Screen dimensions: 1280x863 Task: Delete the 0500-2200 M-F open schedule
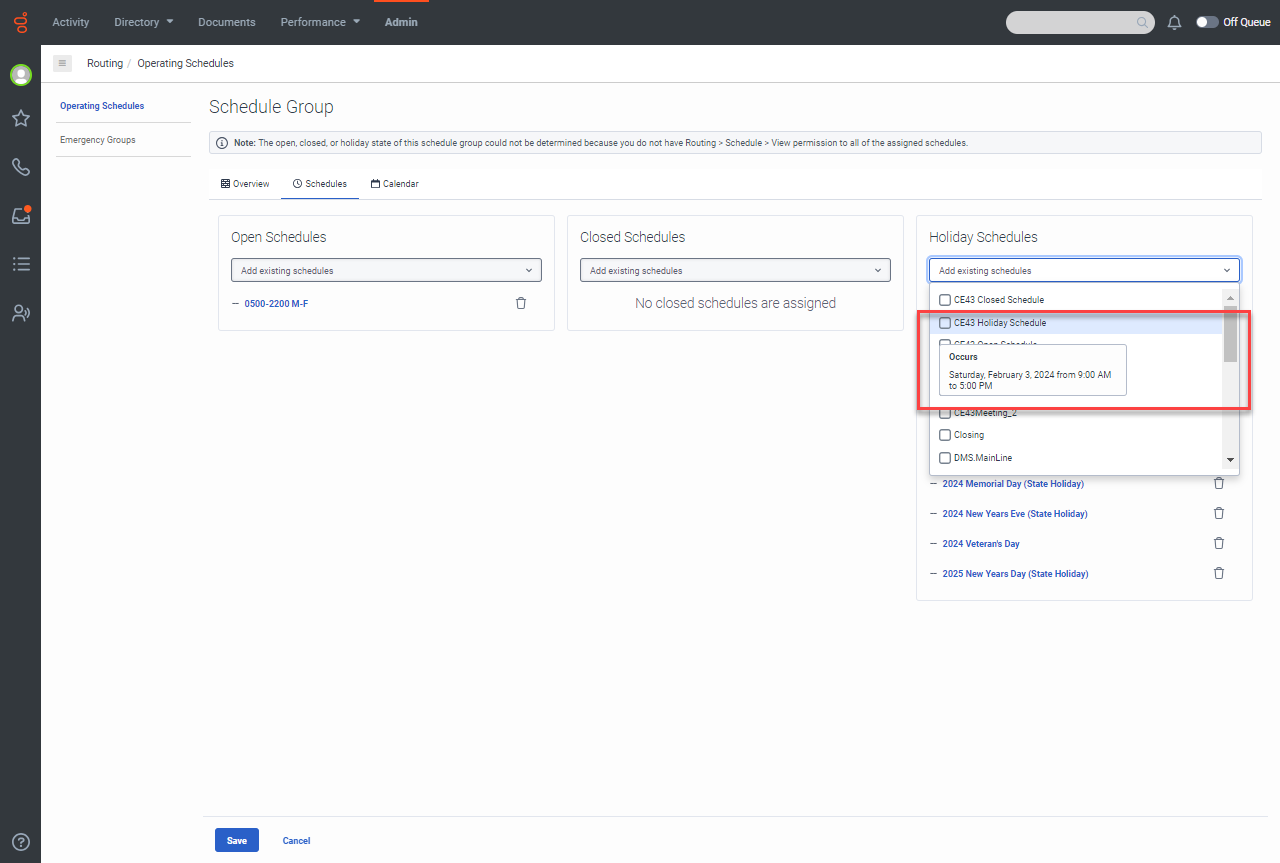[521, 303]
